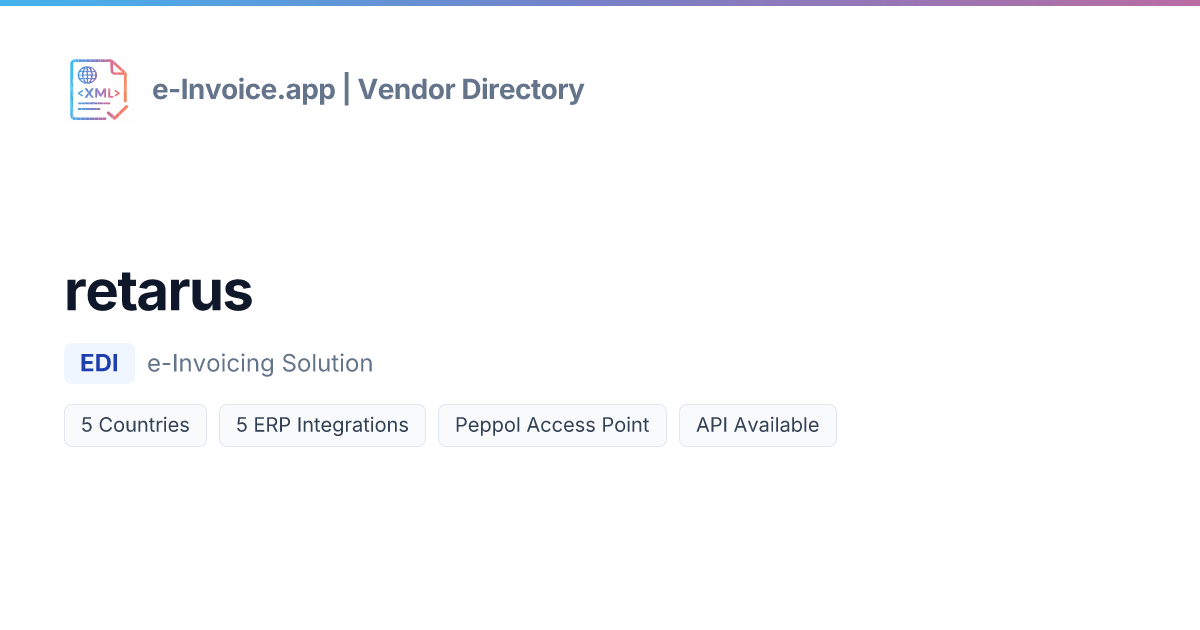
Task: Click the XML document logo icon
Action: [x=99, y=90]
